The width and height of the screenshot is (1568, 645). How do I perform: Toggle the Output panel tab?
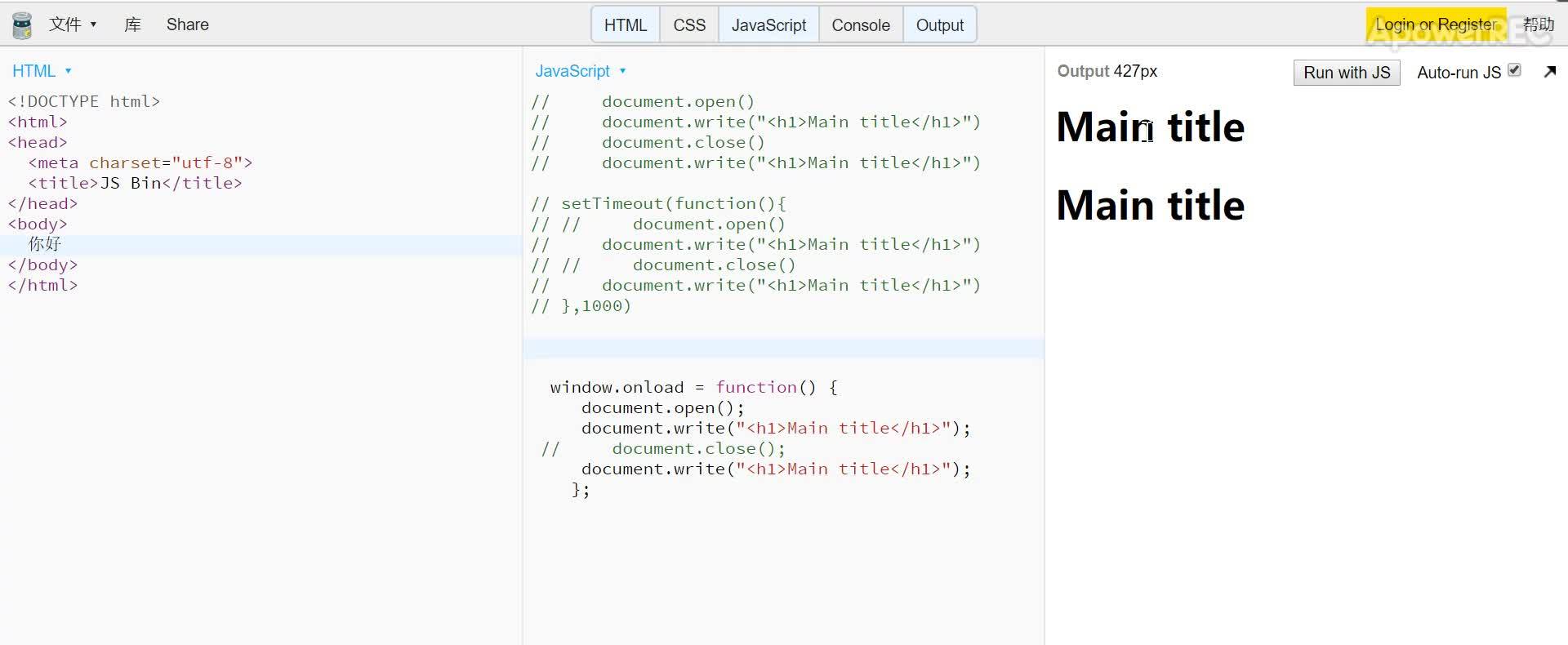[x=940, y=25]
